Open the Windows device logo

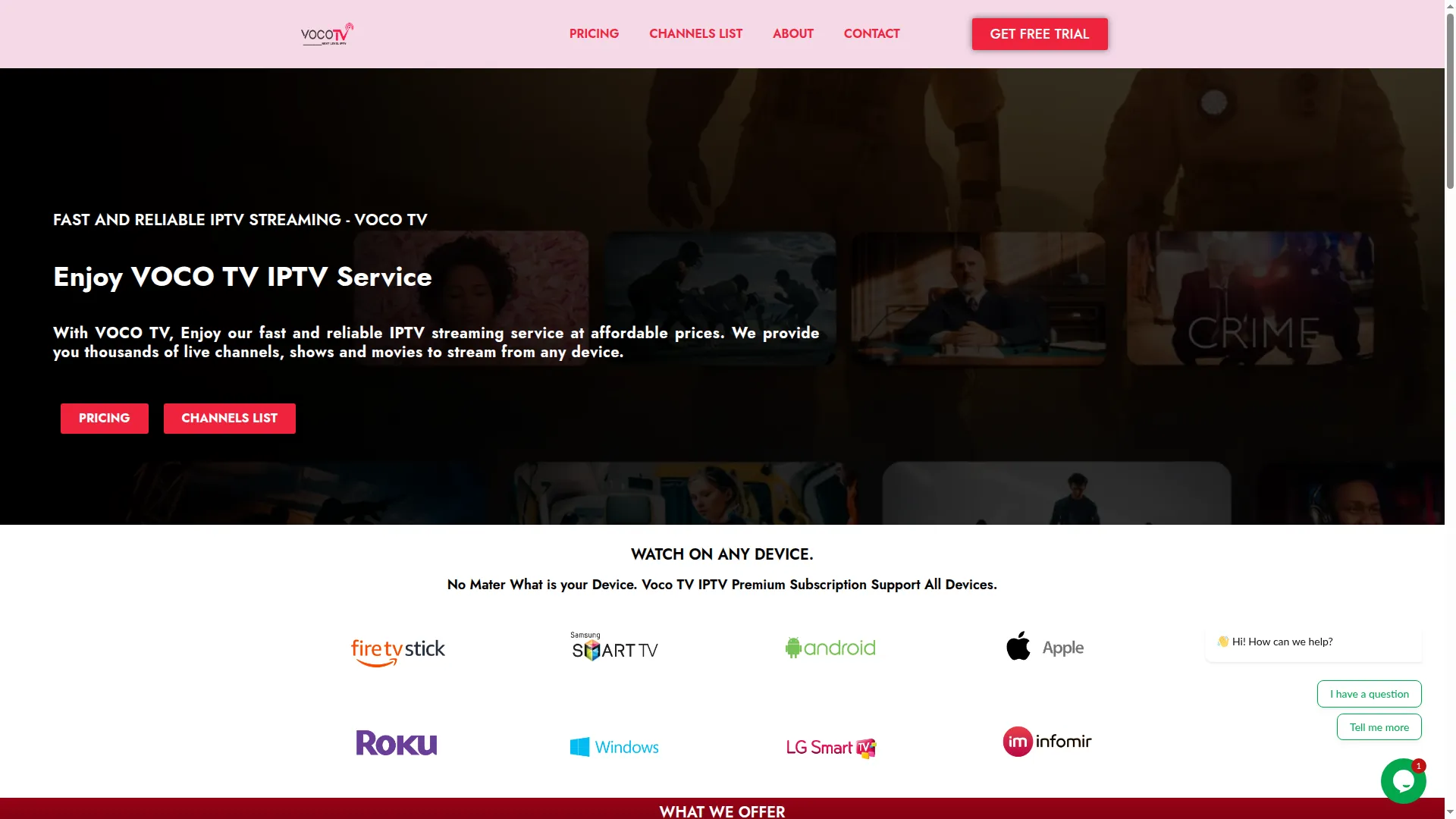614,747
